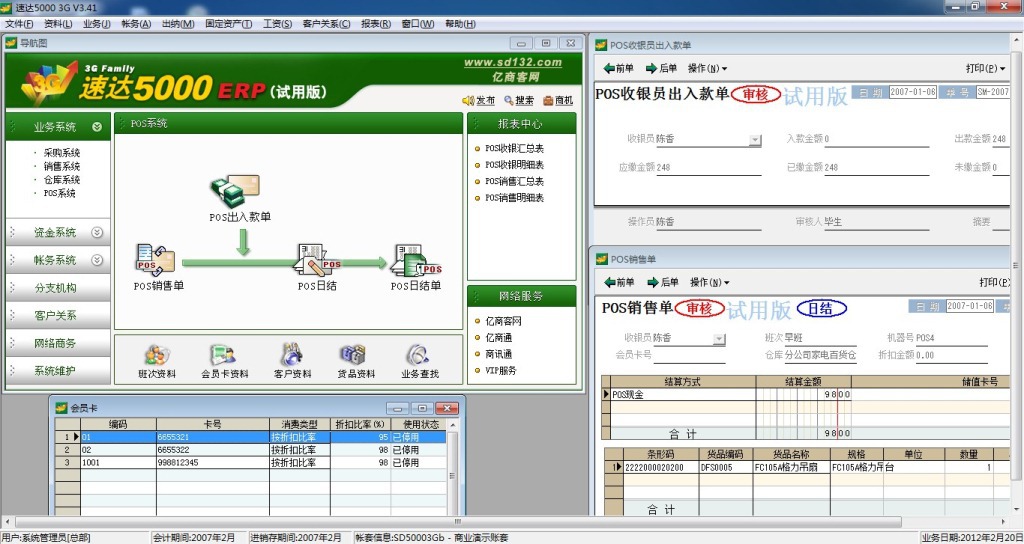Open the 出纳(M) menu
The width and height of the screenshot is (1024, 544).
click(x=178, y=24)
